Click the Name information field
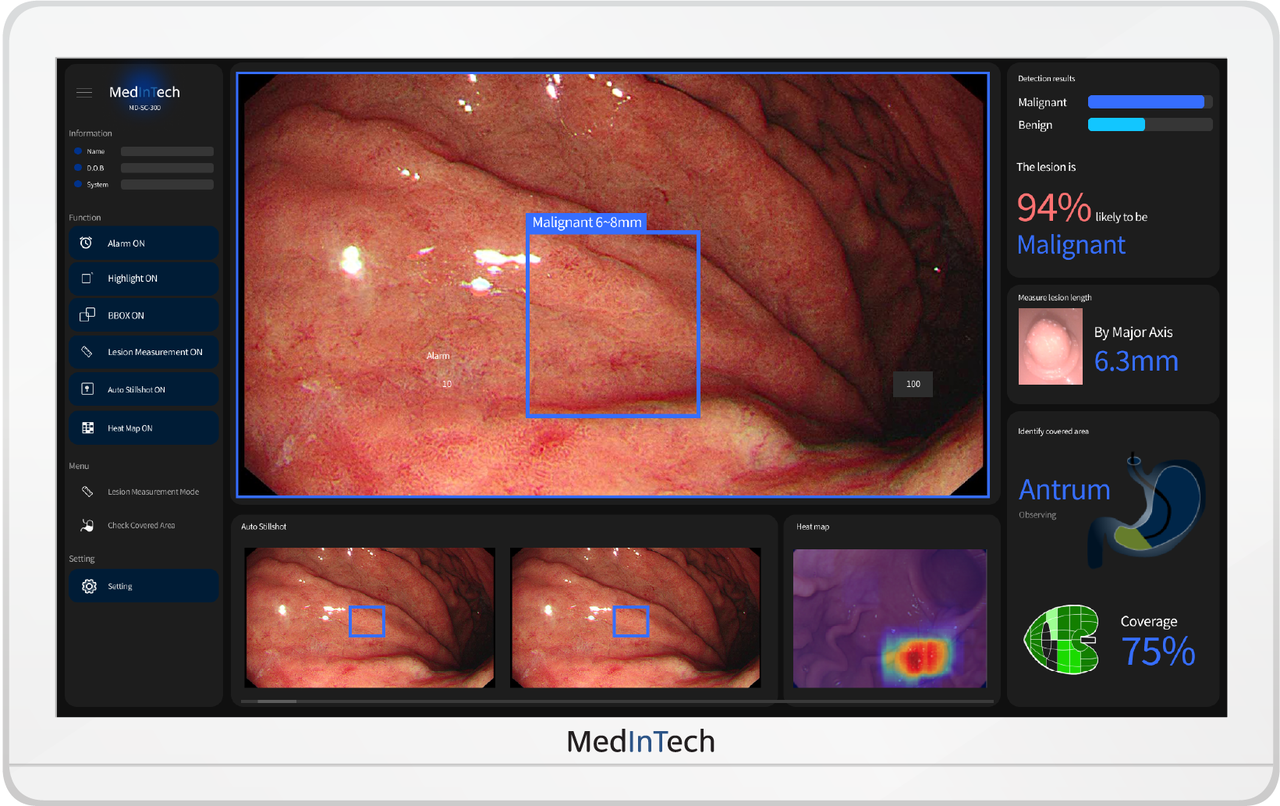The width and height of the screenshot is (1280, 806). tap(167, 152)
